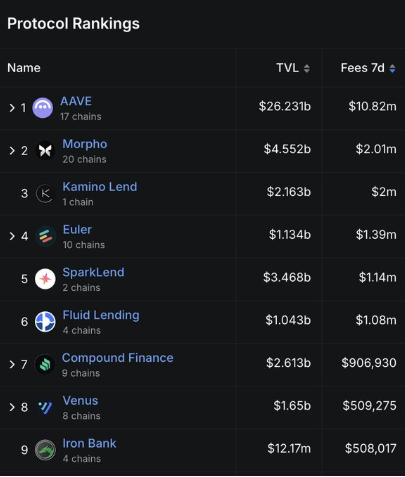Click the Compound Finance green logo icon
The image size is (405, 477).
pos(45,364)
